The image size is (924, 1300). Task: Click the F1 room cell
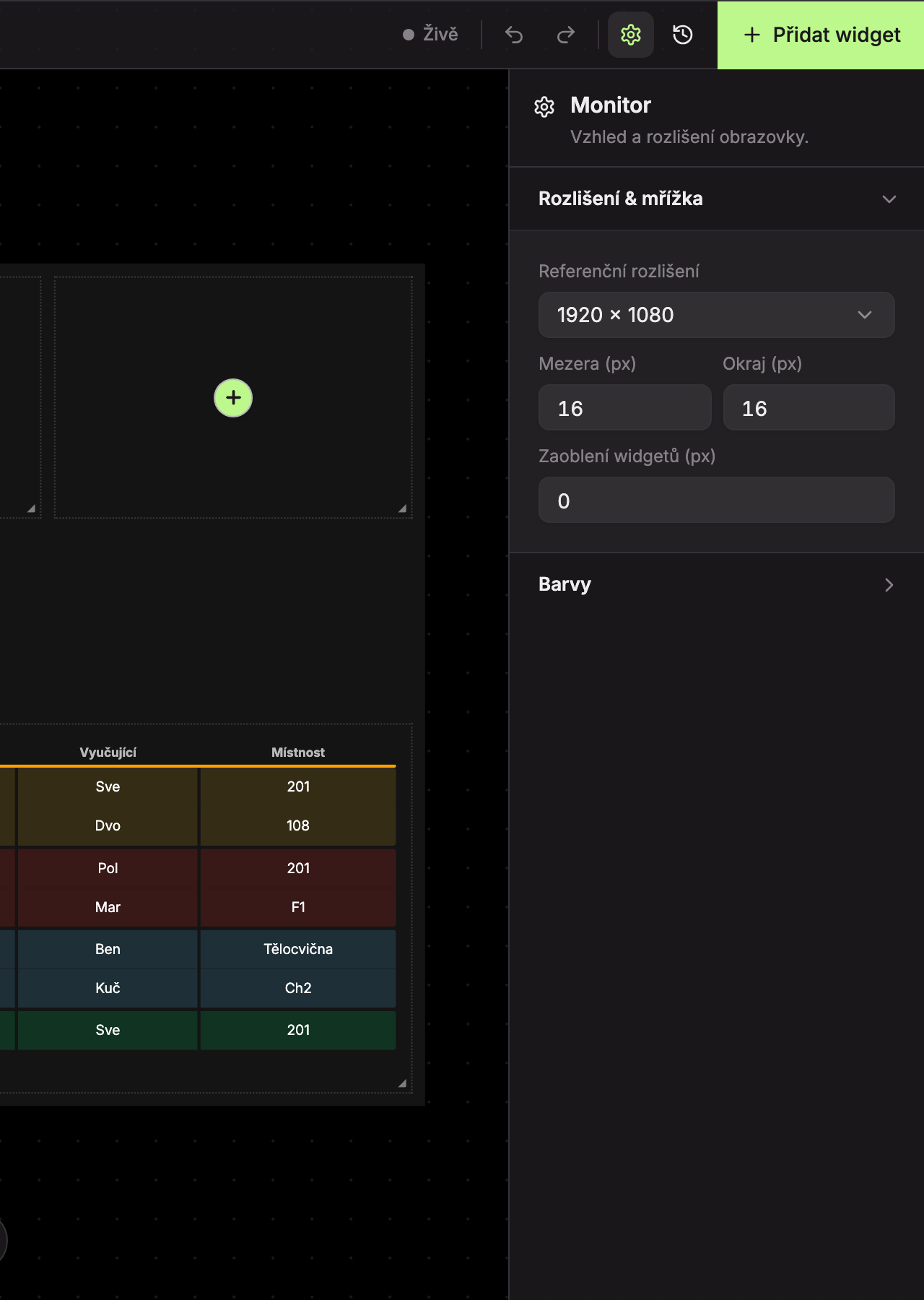[298, 907]
